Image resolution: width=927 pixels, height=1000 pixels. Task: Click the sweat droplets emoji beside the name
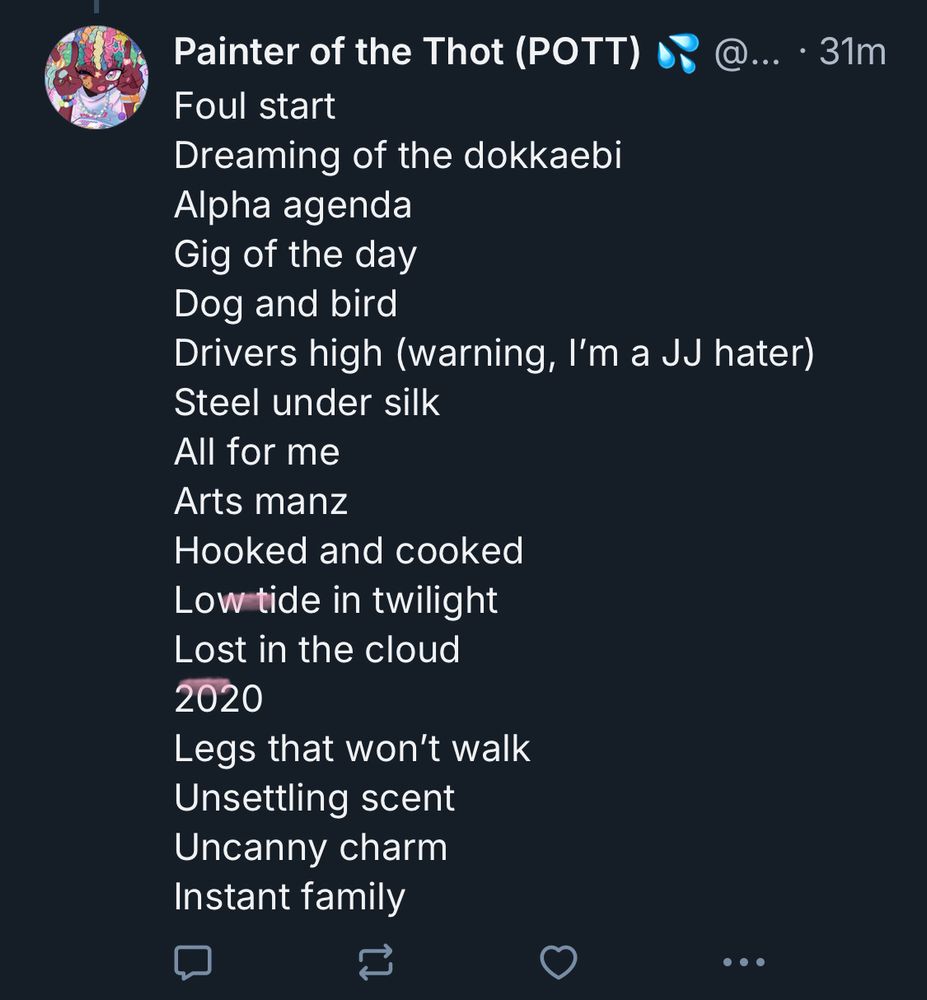[677, 54]
